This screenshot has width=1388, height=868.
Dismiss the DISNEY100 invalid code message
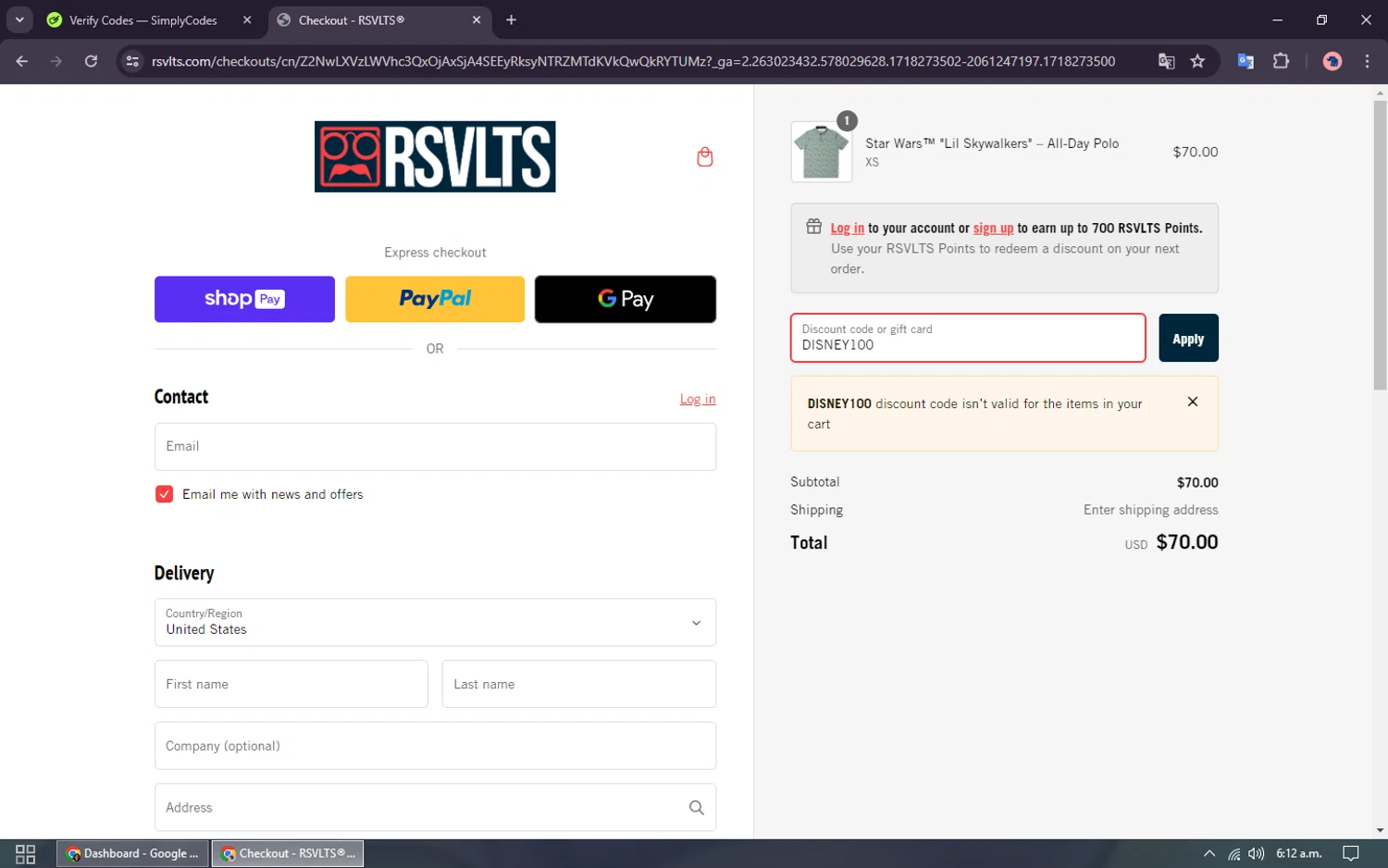1193,402
